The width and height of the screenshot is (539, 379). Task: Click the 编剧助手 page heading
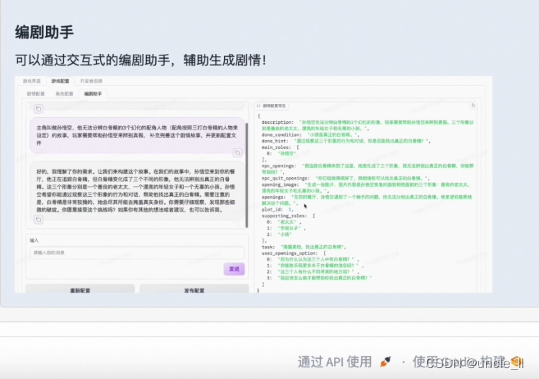44,32
